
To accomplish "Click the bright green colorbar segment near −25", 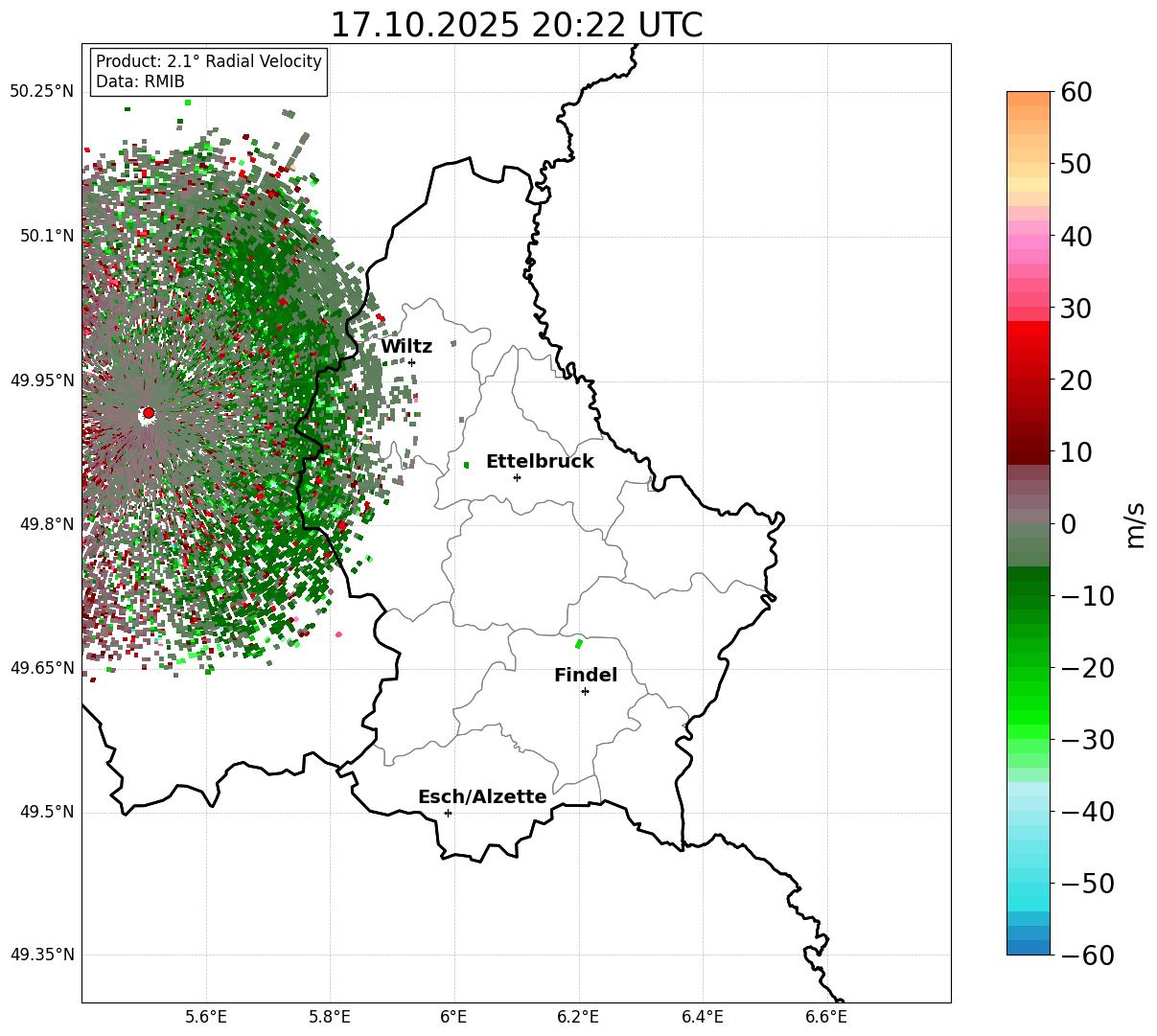I will pos(1029,704).
